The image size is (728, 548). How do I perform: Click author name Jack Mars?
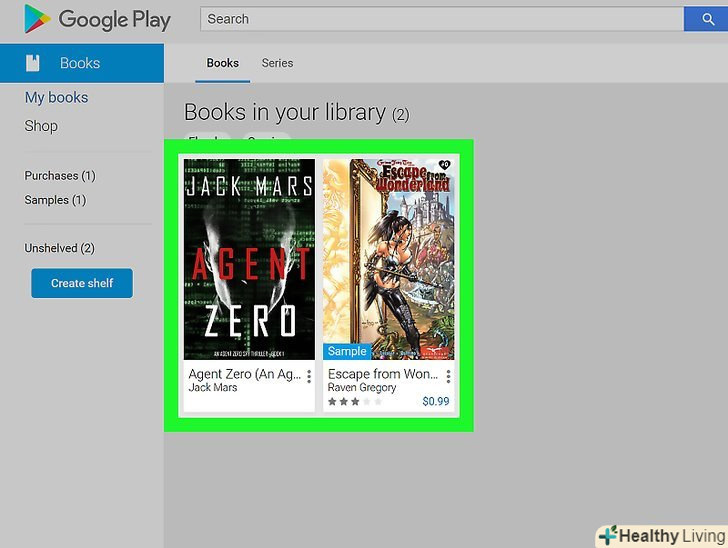[213, 388]
